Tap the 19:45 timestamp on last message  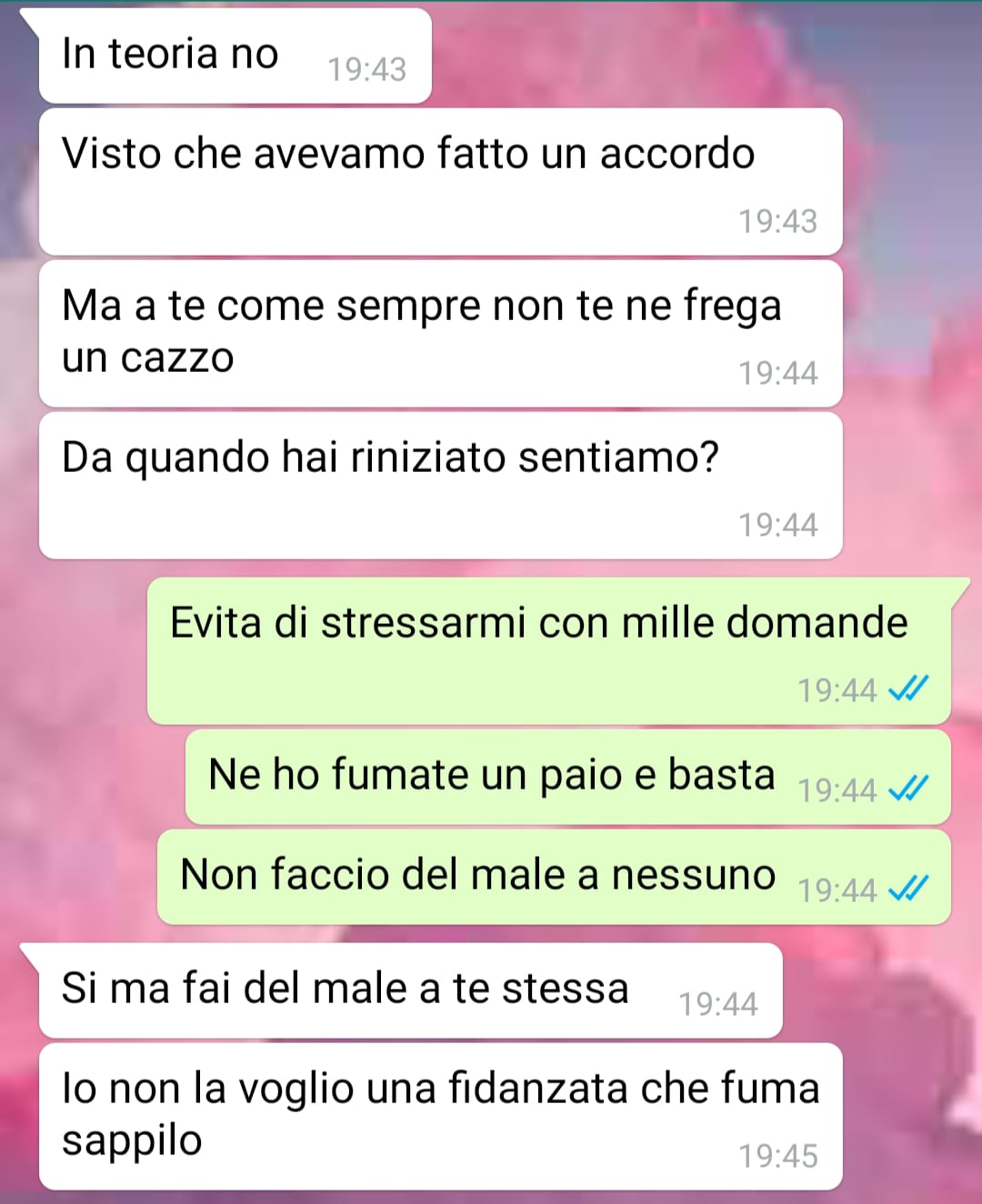tap(778, 1156)
